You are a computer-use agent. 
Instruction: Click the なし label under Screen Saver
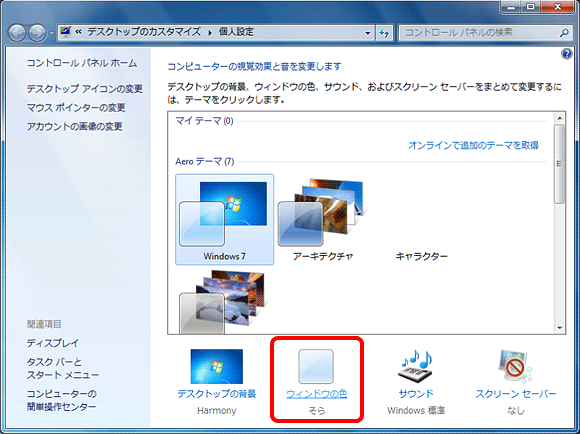[515, 411]
